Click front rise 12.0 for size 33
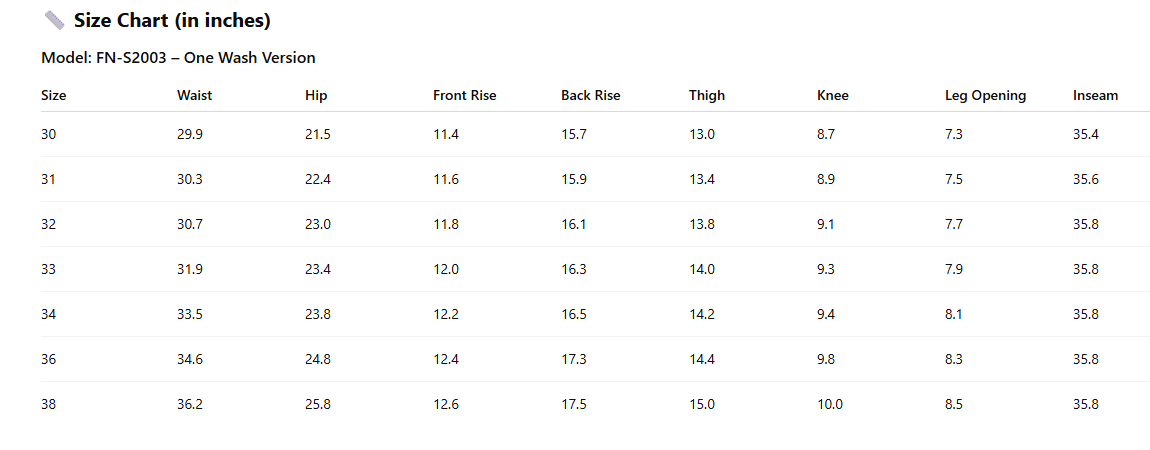 coord(446,269)
